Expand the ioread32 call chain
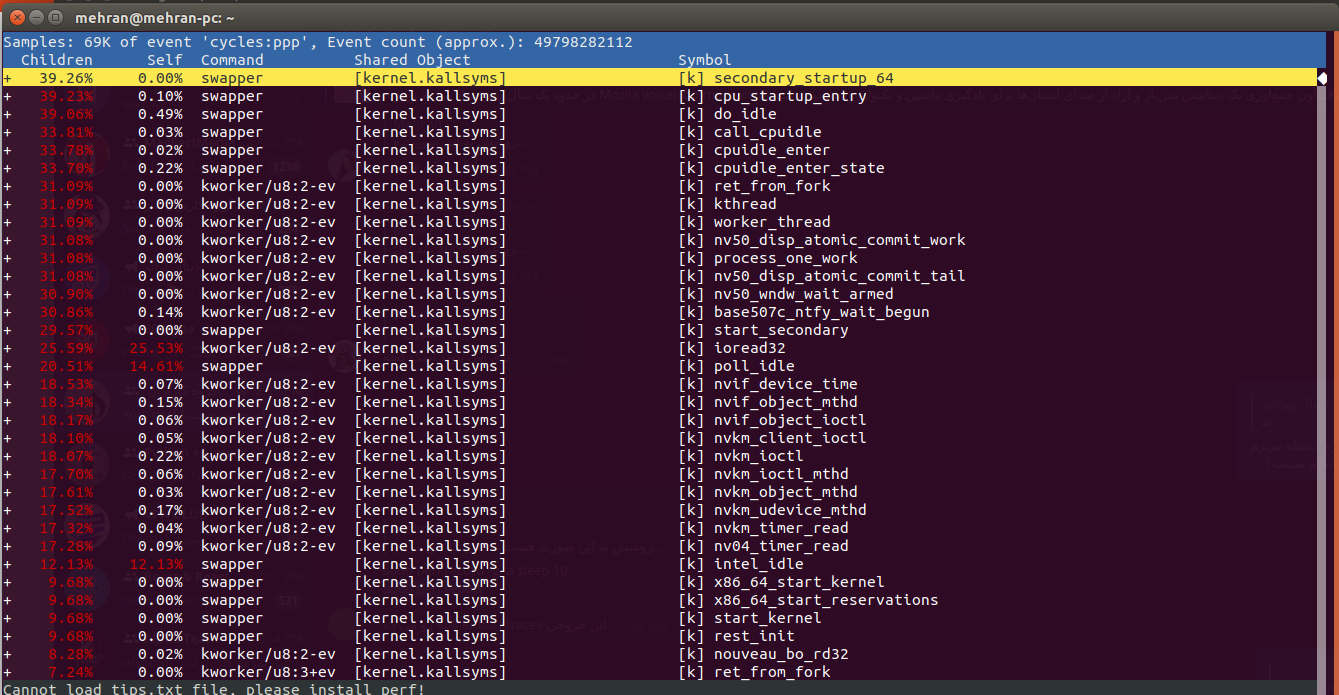 [x=8, y=348]
